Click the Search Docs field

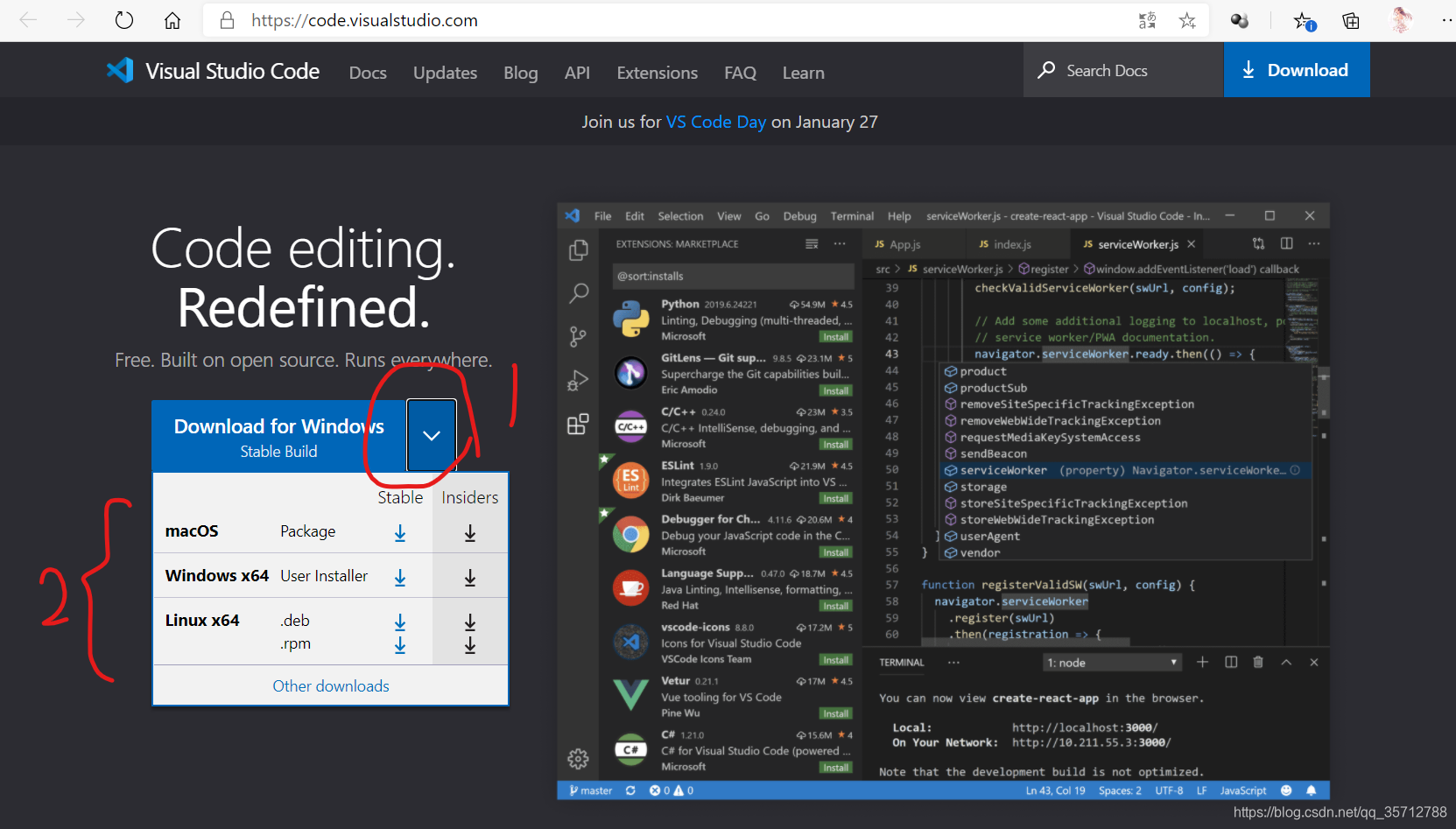(1123, 70)
